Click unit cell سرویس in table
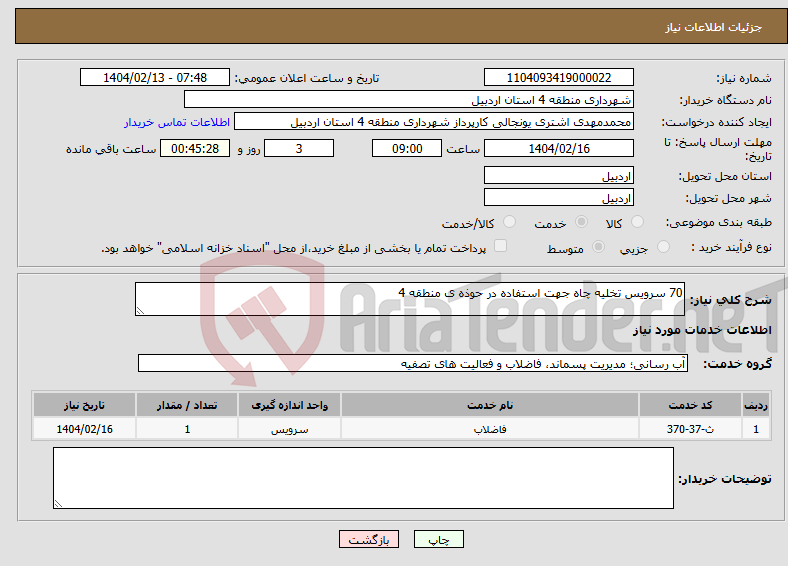788x566 pixels. point(289,429)
